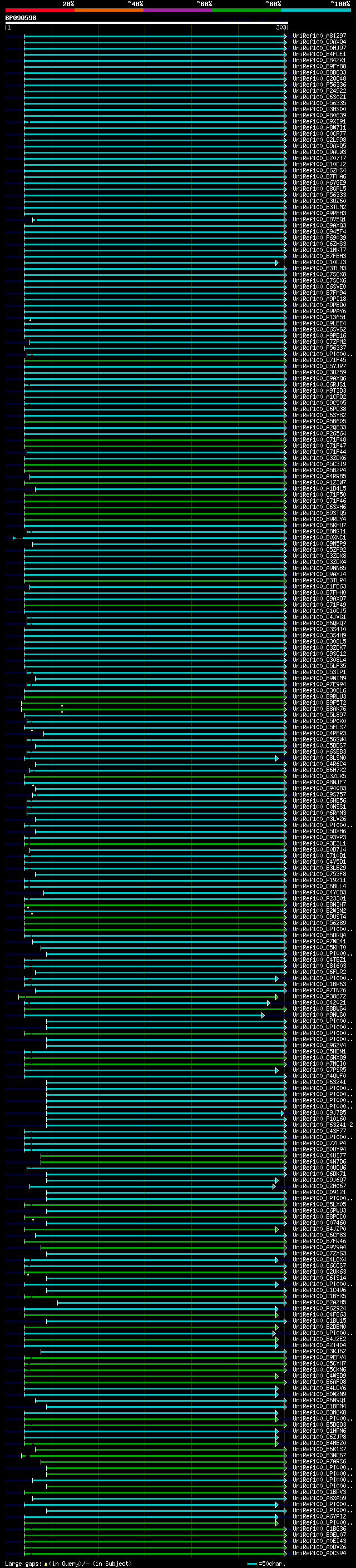This screenshot has width=356, height=1568.
Task: Select hit UniRef100_A9NUG0
Action: pos(319,1015)
